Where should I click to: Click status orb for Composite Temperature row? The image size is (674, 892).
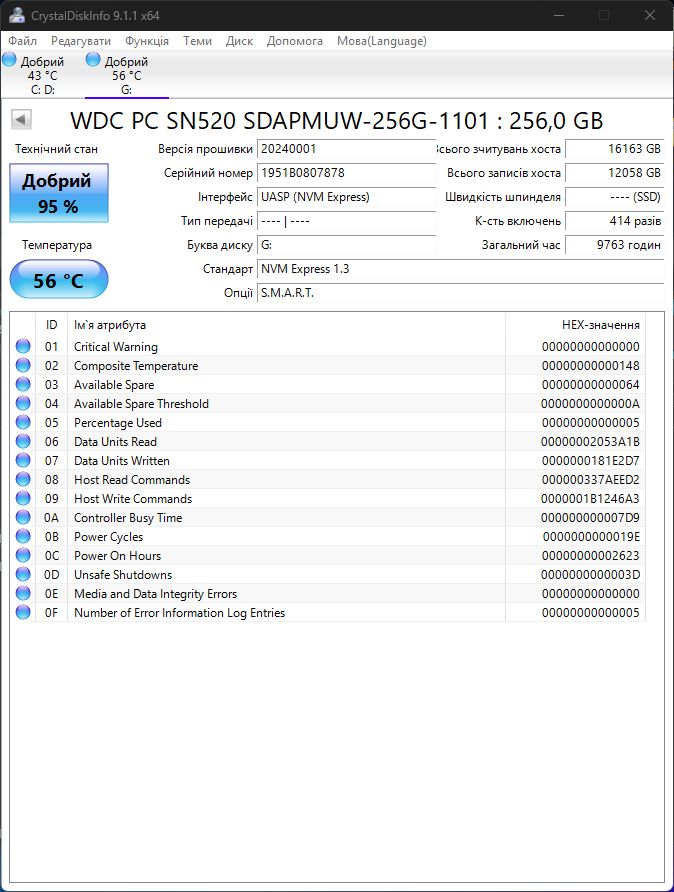coord(23,365)
